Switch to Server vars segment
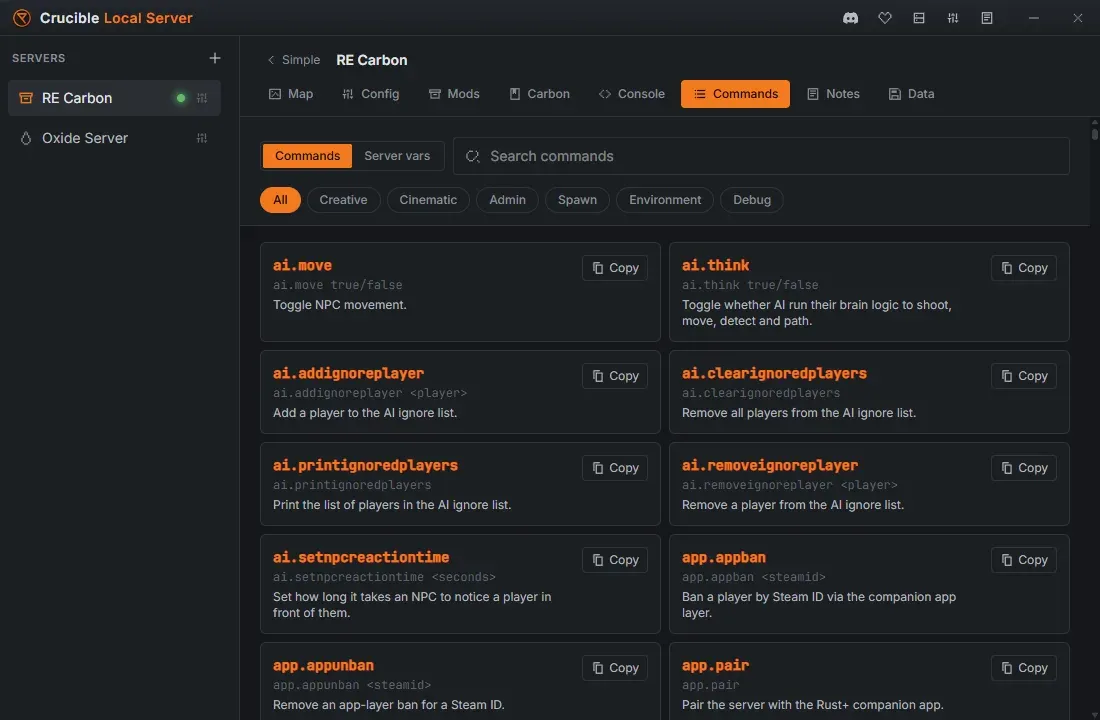 tap(397, 156)
